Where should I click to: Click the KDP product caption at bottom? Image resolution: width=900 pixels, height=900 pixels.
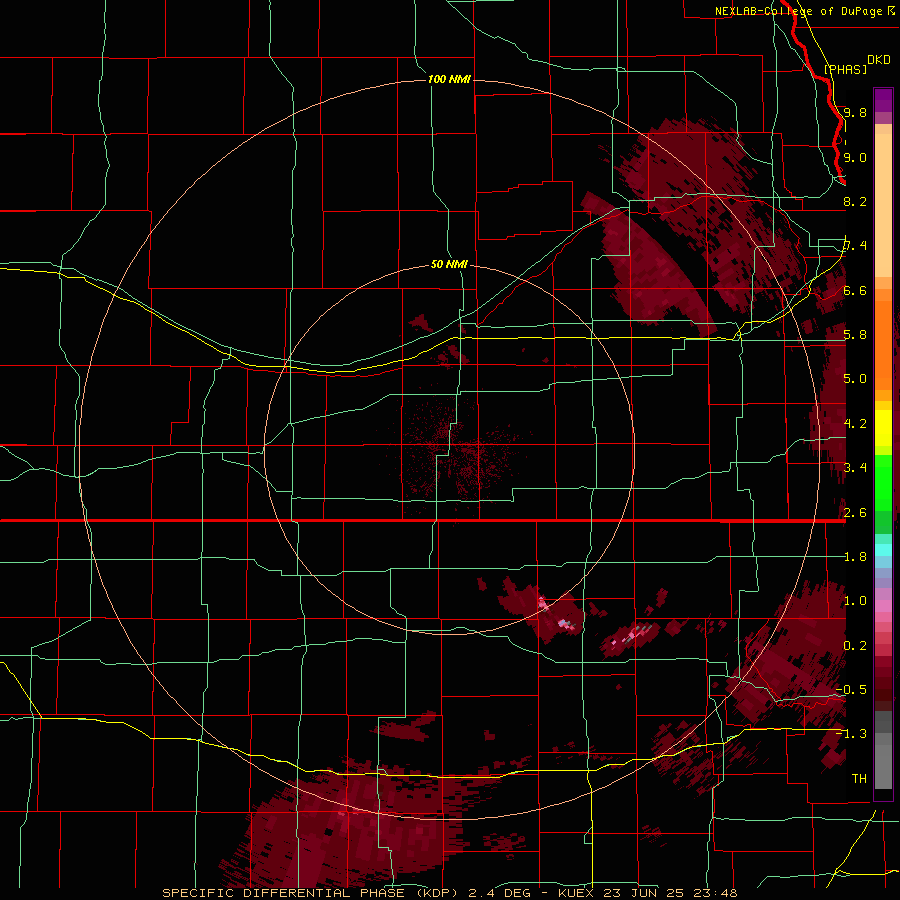[449, 893]
